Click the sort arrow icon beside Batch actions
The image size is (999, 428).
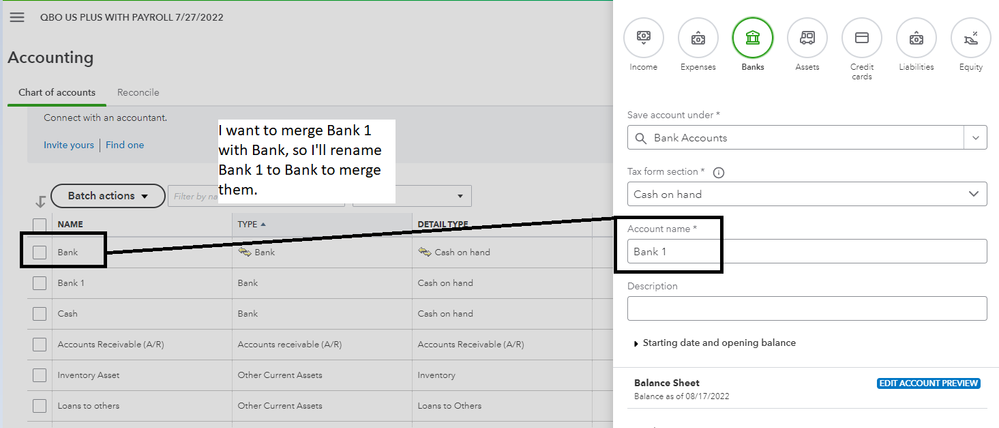pos(40,201)
